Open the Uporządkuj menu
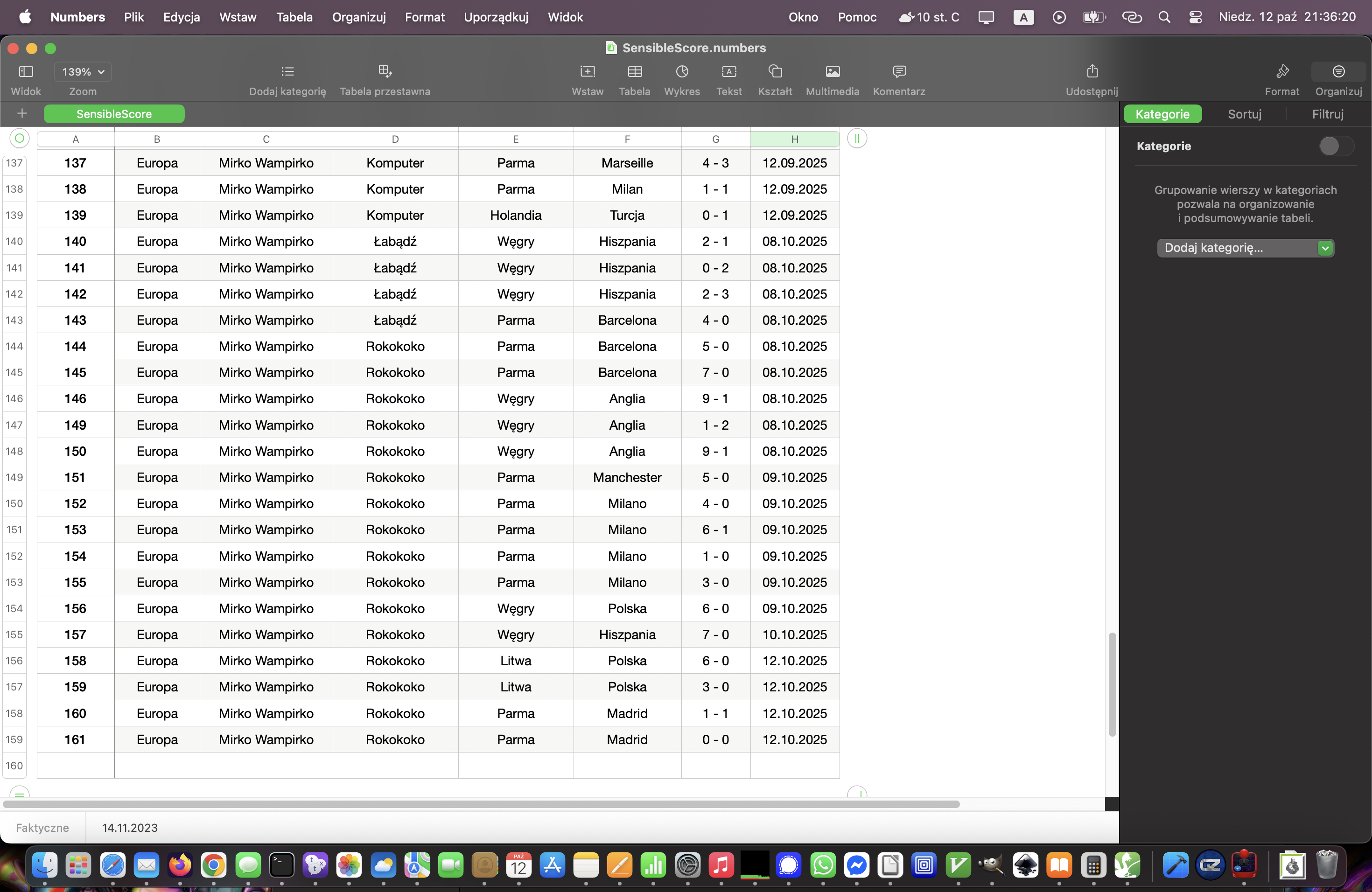 pyautogui.click(x=496, y=17)
